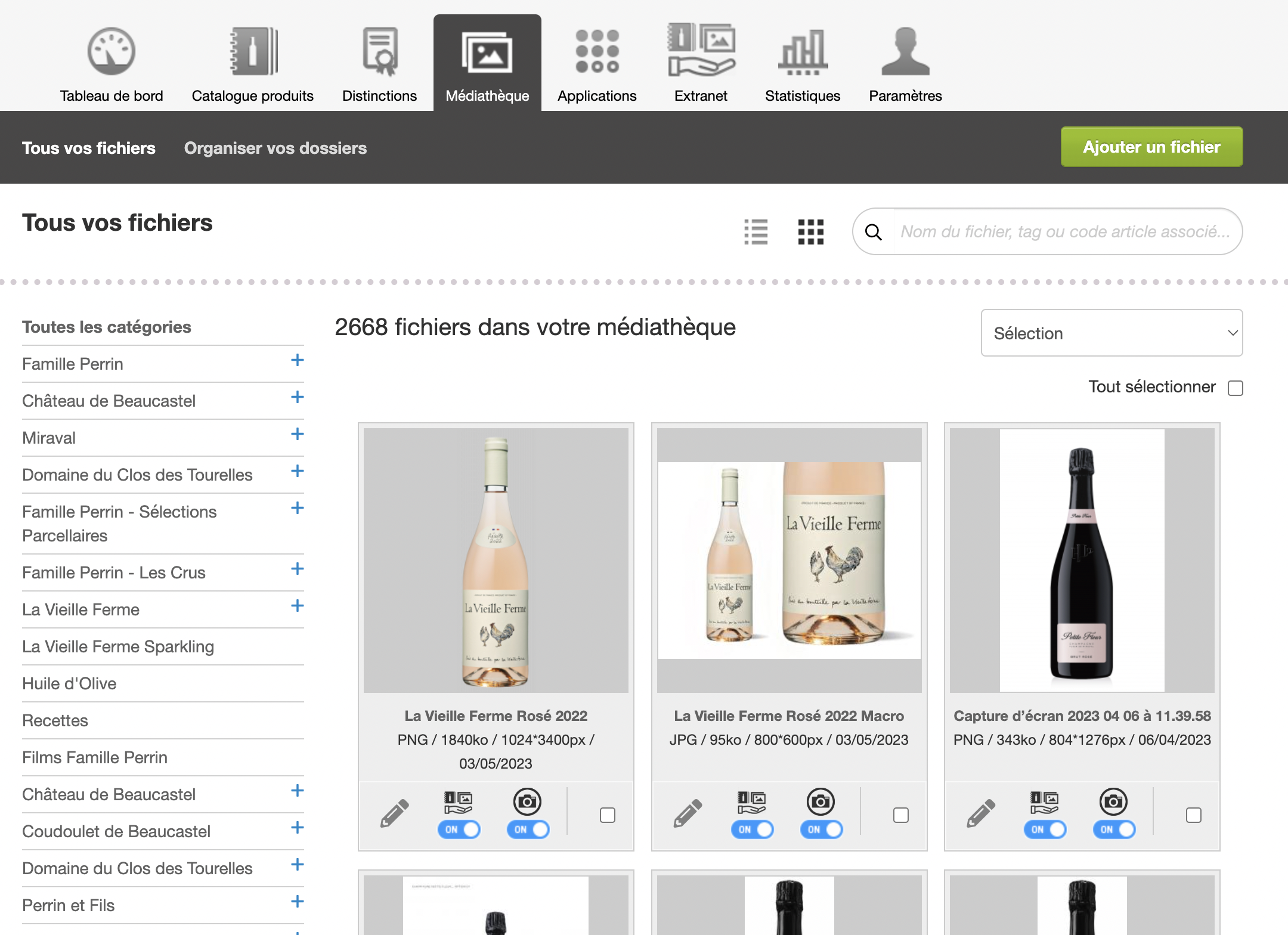
Task: Open Capture d'écran champagne bottle thumbnail
Action: (1082, 561)
